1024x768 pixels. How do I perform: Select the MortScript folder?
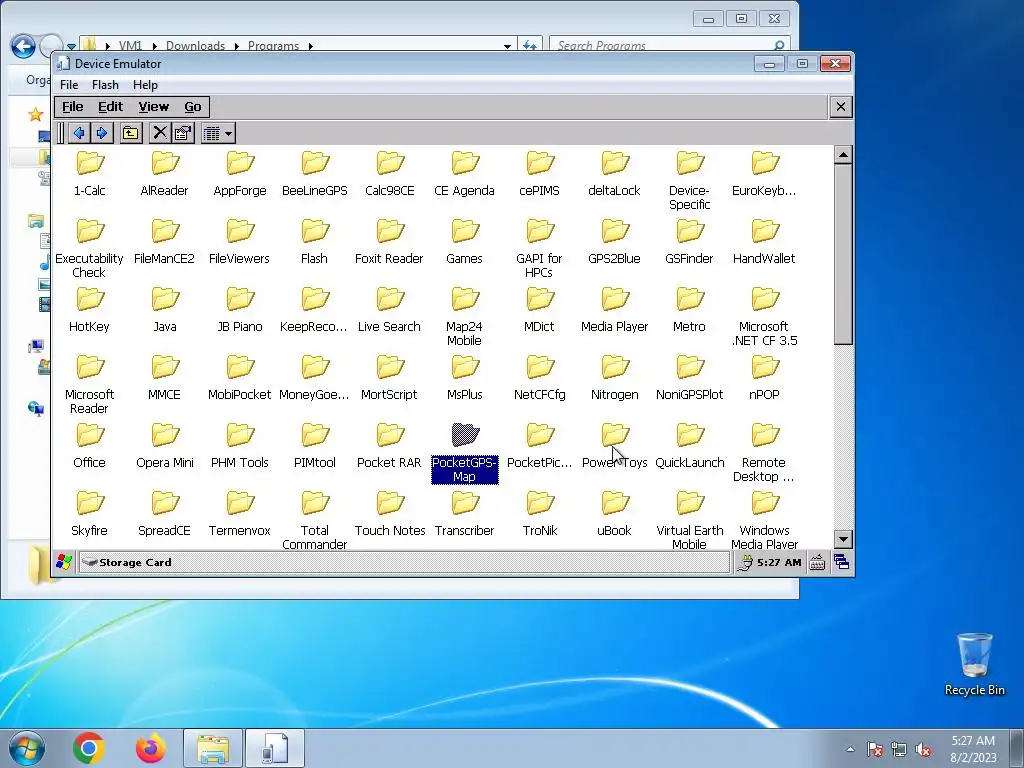point(389,377)
